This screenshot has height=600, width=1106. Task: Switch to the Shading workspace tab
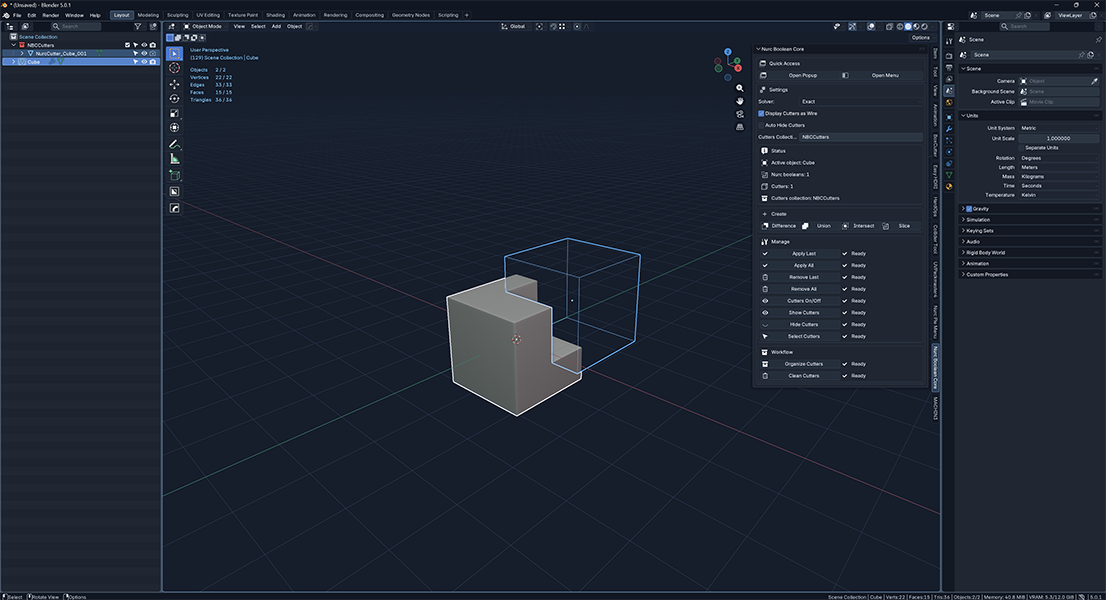[x=276, y=15]
